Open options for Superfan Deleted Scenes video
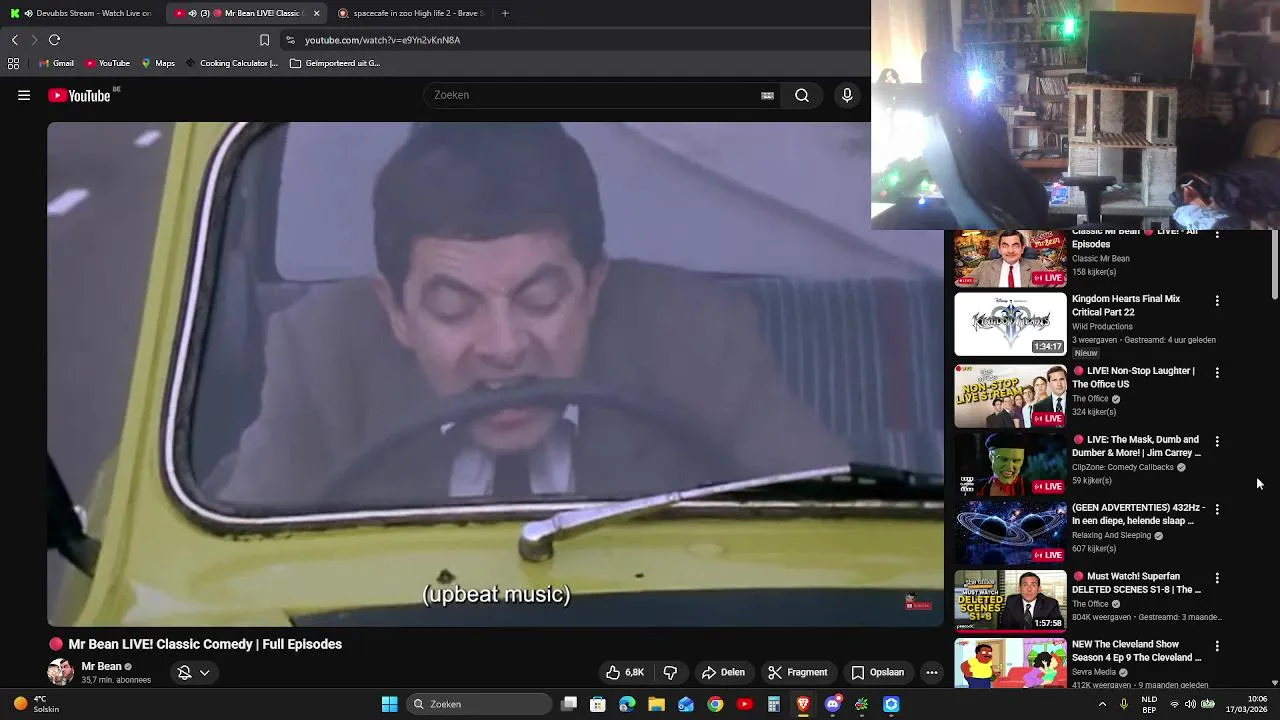 1217,579
